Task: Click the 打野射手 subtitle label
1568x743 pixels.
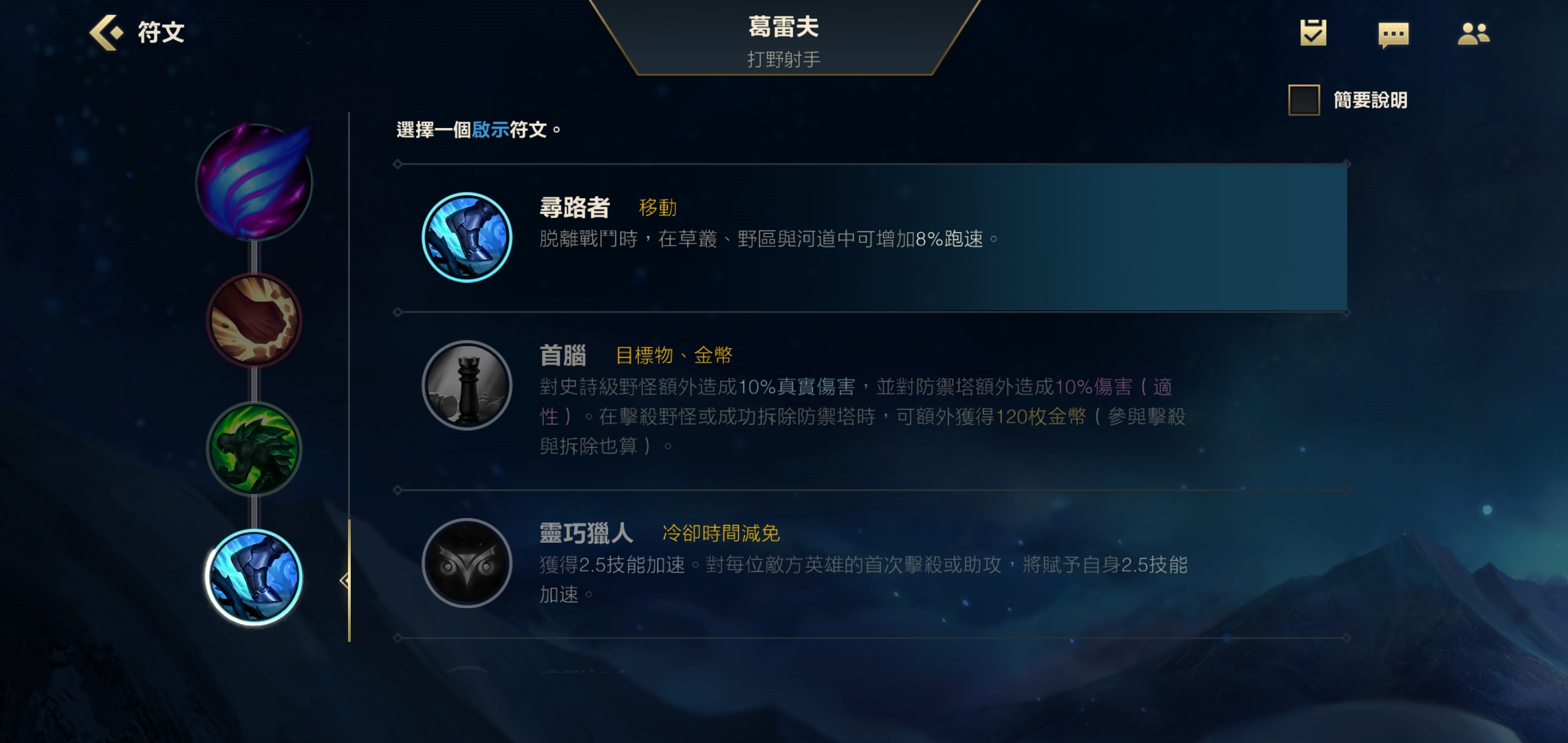Action: [x=784, y=60]
